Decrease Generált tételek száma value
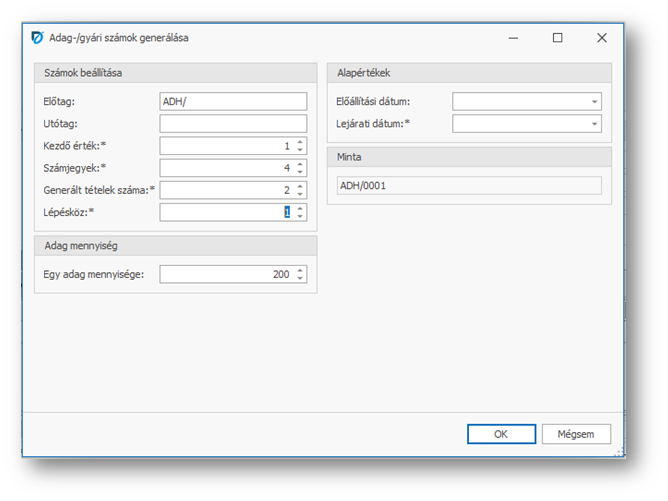 pyautogui.click(x=300, y=194)
